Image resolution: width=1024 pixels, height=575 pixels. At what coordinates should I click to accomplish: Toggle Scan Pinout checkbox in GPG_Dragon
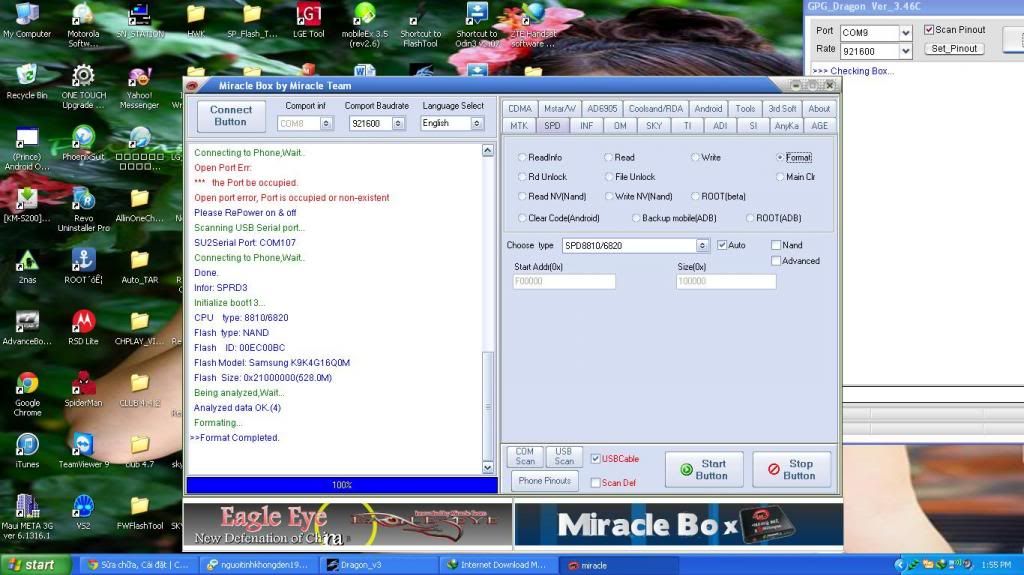929,29
